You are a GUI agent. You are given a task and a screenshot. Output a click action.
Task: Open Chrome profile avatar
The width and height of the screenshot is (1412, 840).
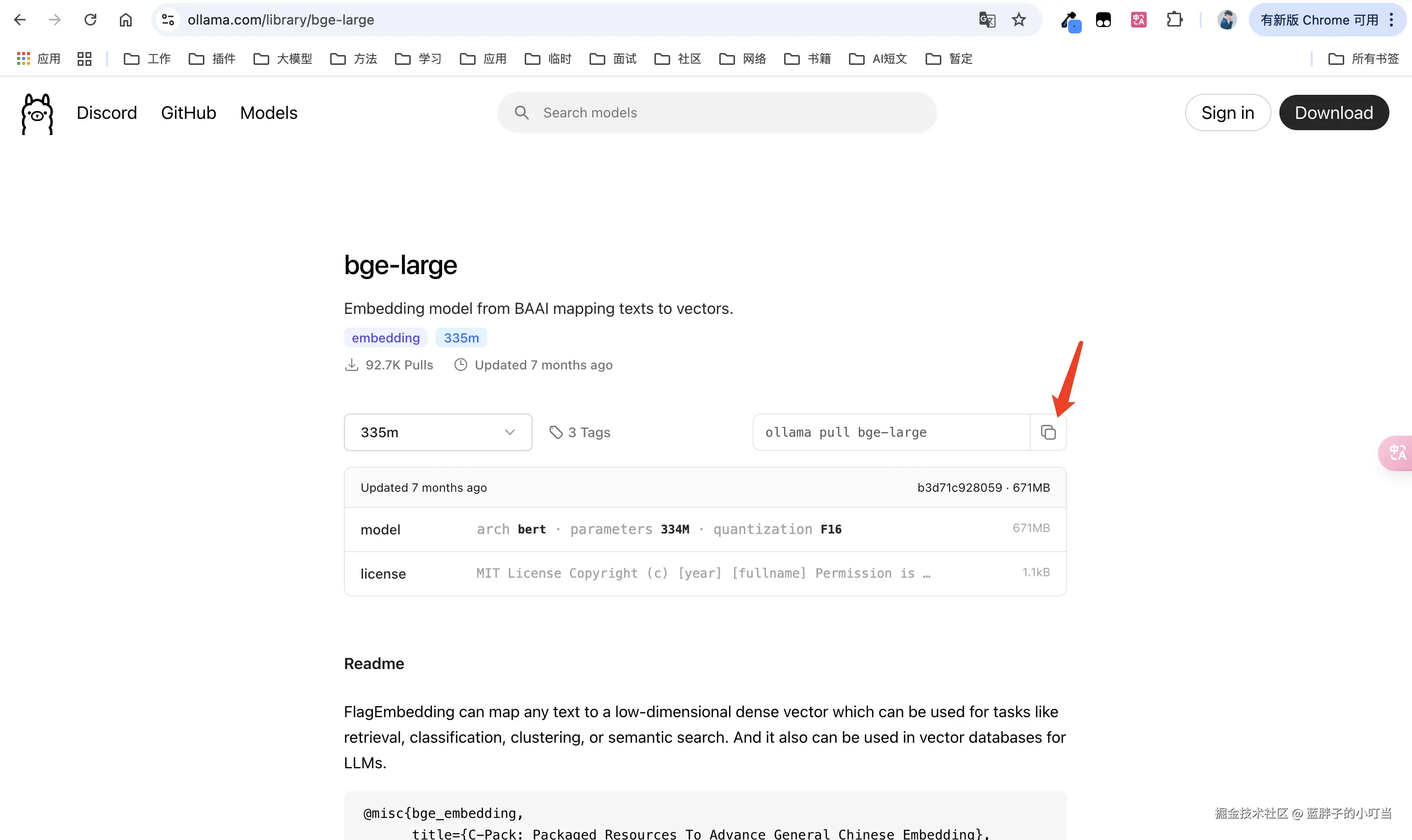pos(1226,20)
